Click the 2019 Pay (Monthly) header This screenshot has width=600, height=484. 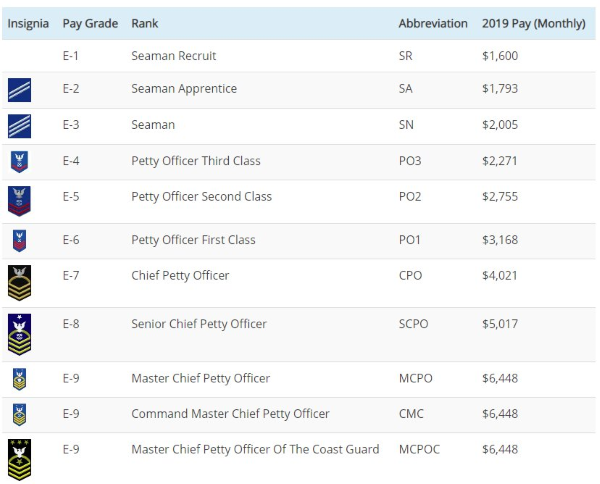click(x=533, y=23)
